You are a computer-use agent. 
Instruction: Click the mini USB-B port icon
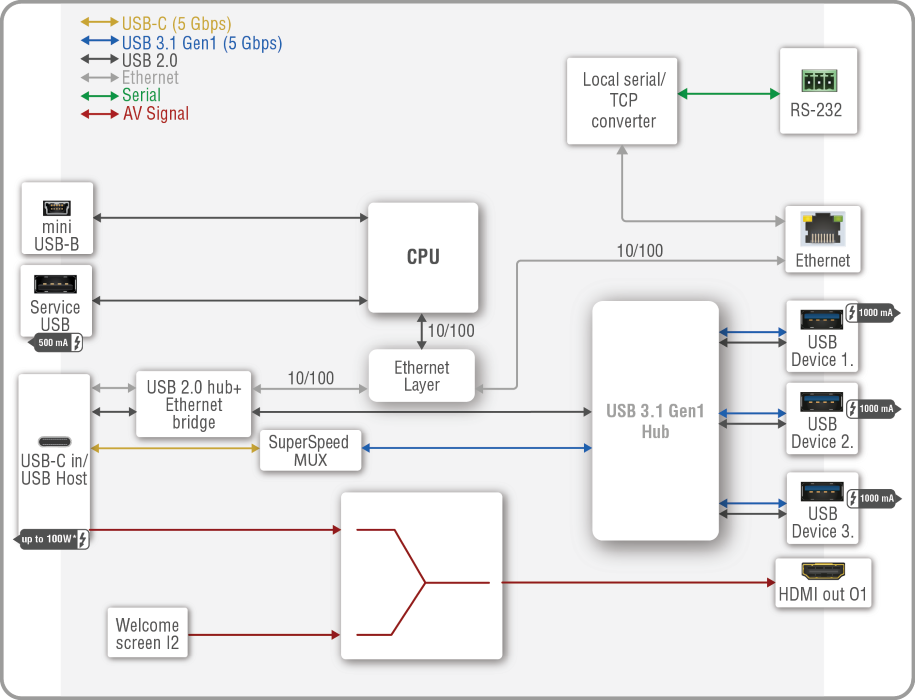tap(56, 208)
